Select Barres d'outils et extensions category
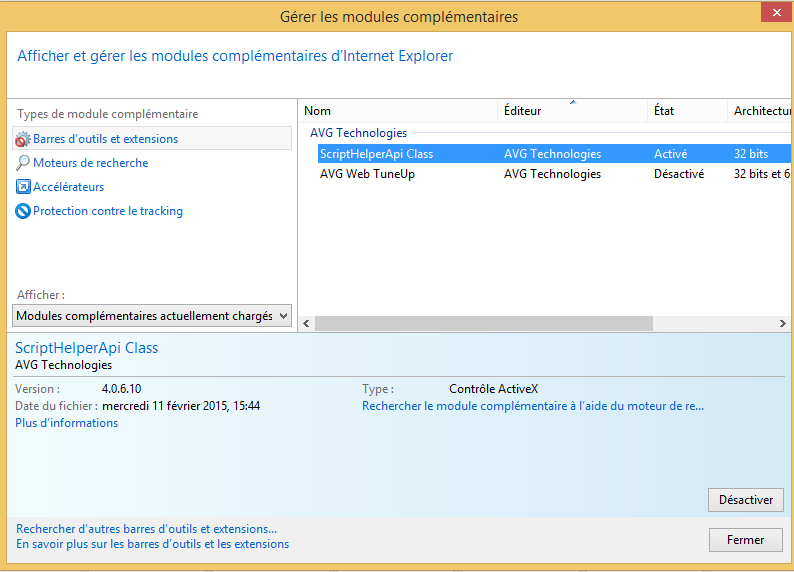This screenshot has height=572, width=794. coord(152,138)
